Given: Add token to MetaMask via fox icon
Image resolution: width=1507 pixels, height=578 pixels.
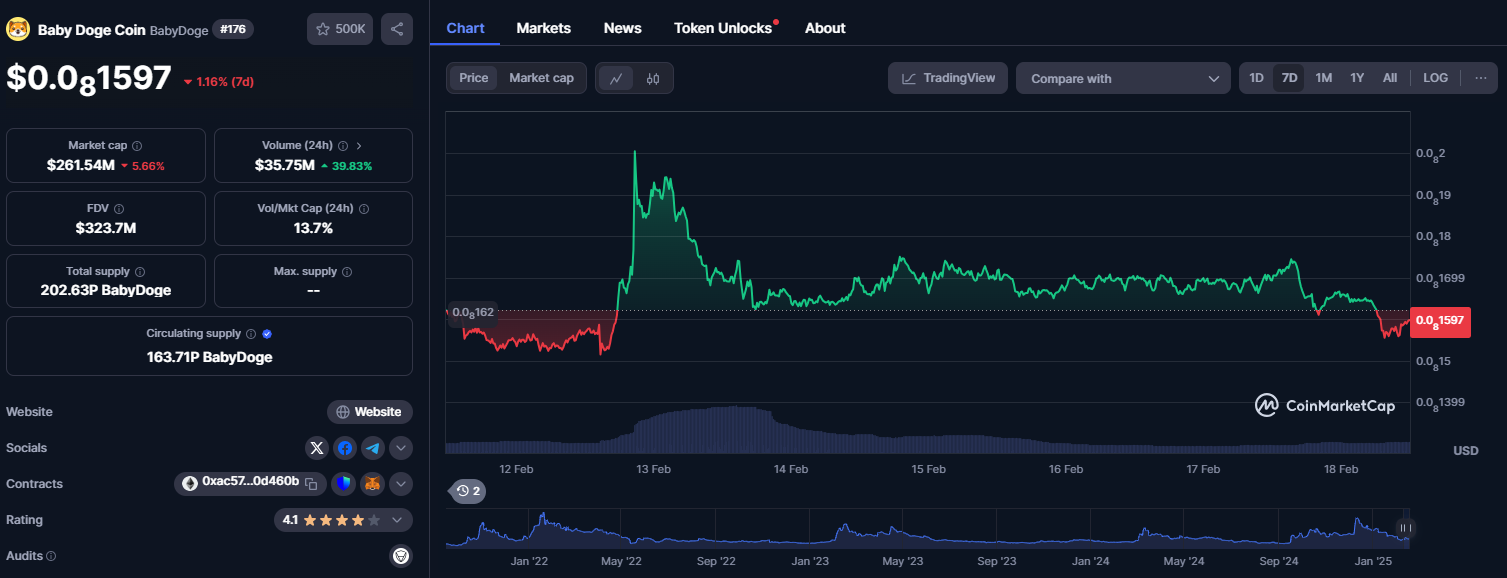Looking at the screenshot, I should pyautogui.click(x=372, y=484).
